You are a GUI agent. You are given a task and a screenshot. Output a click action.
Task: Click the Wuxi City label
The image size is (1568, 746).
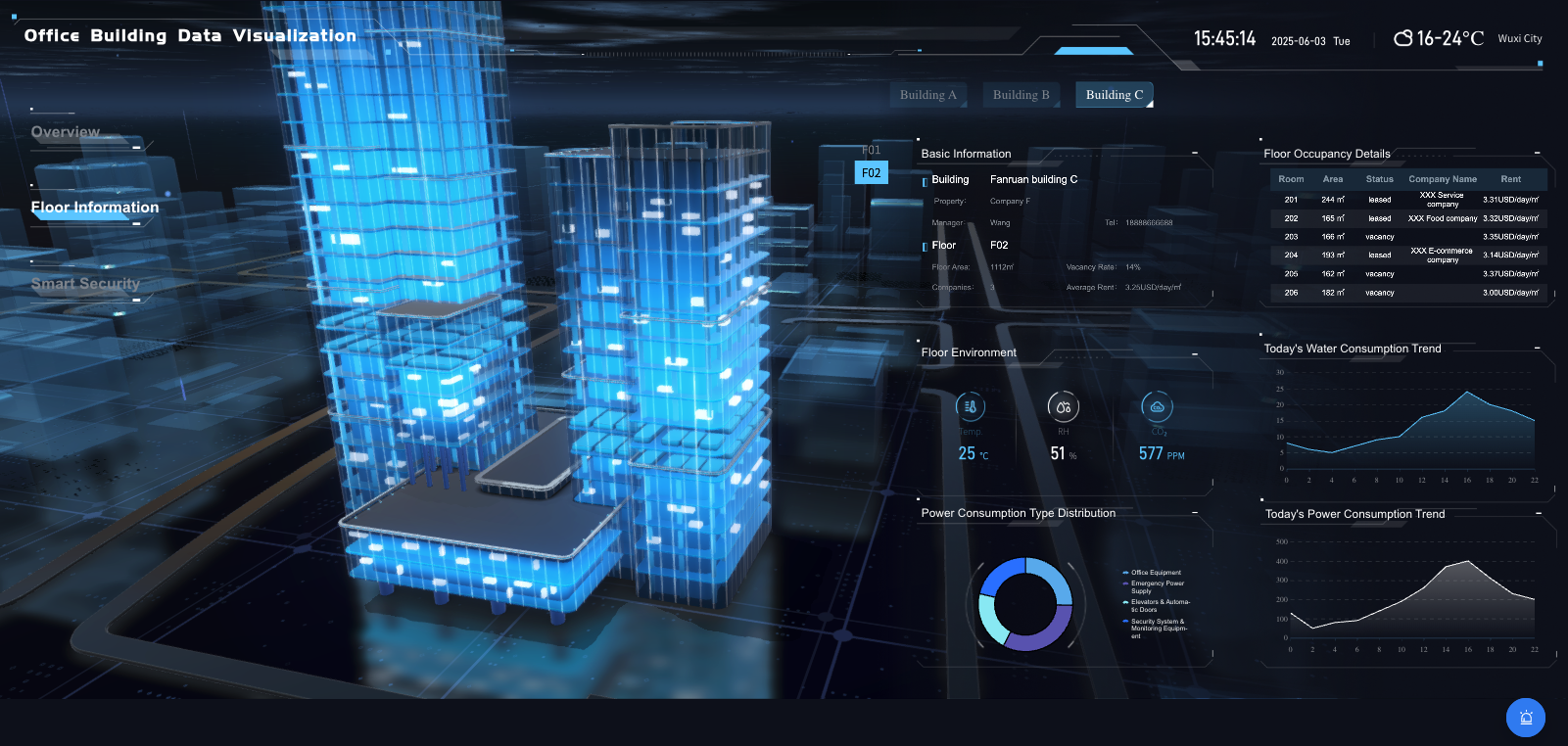(1520, 39)
